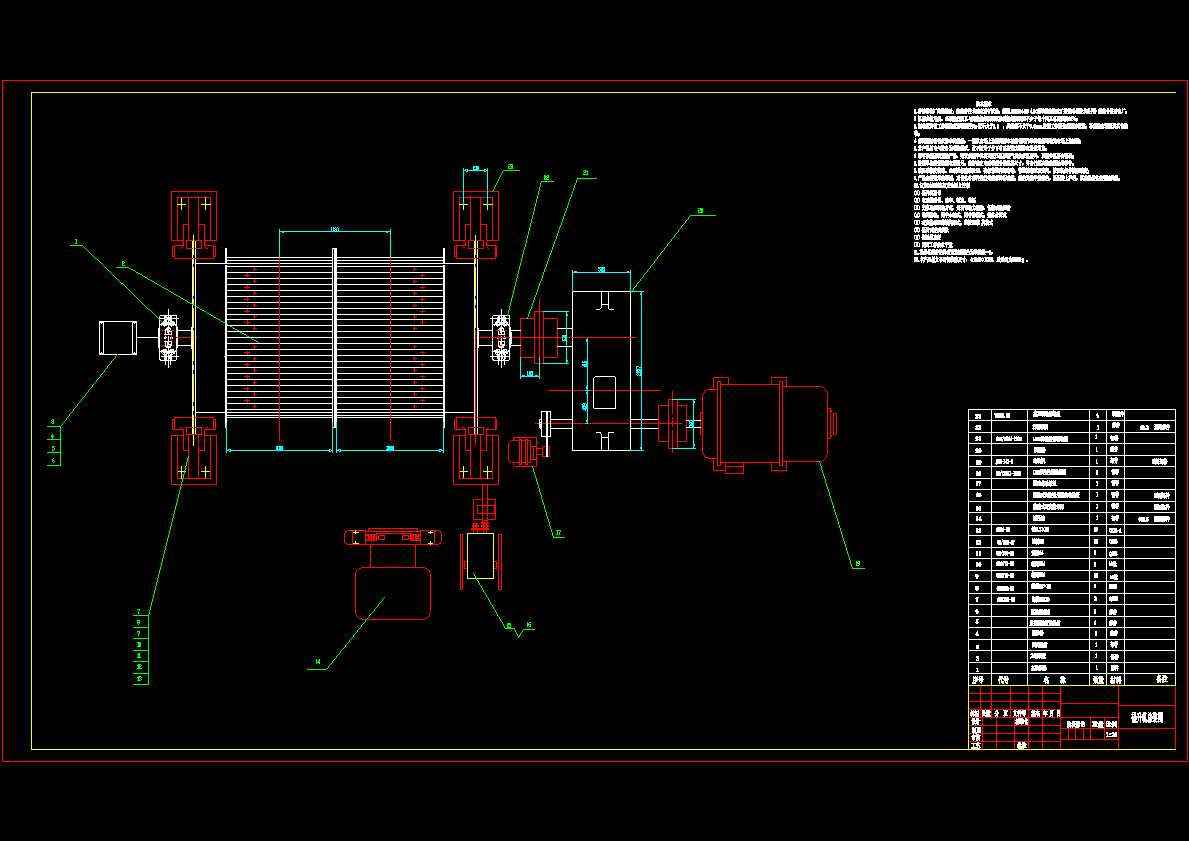
Task: Click the red coupling between gearbox and motor
Action: point(672,423)
